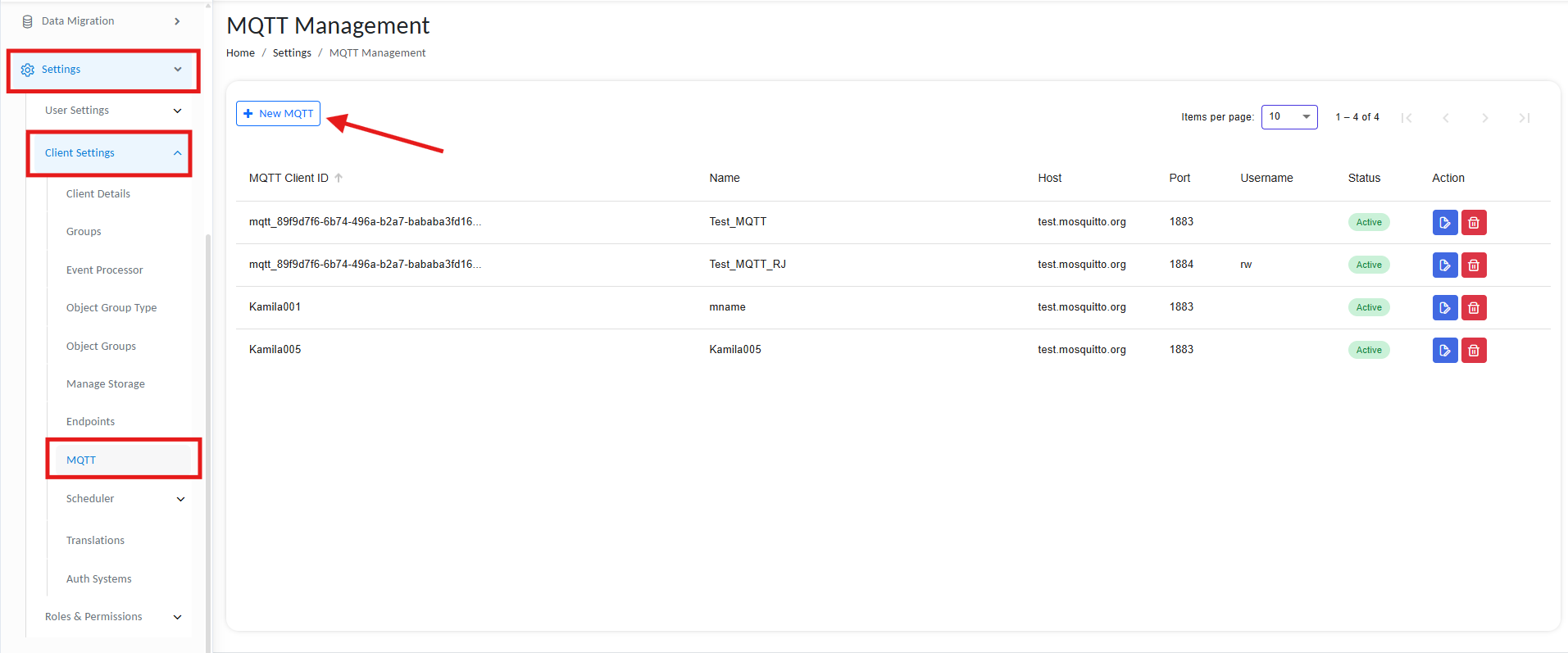Click edit icon for Kamila001 row
1568x653 pixels.
point(1444,308)
